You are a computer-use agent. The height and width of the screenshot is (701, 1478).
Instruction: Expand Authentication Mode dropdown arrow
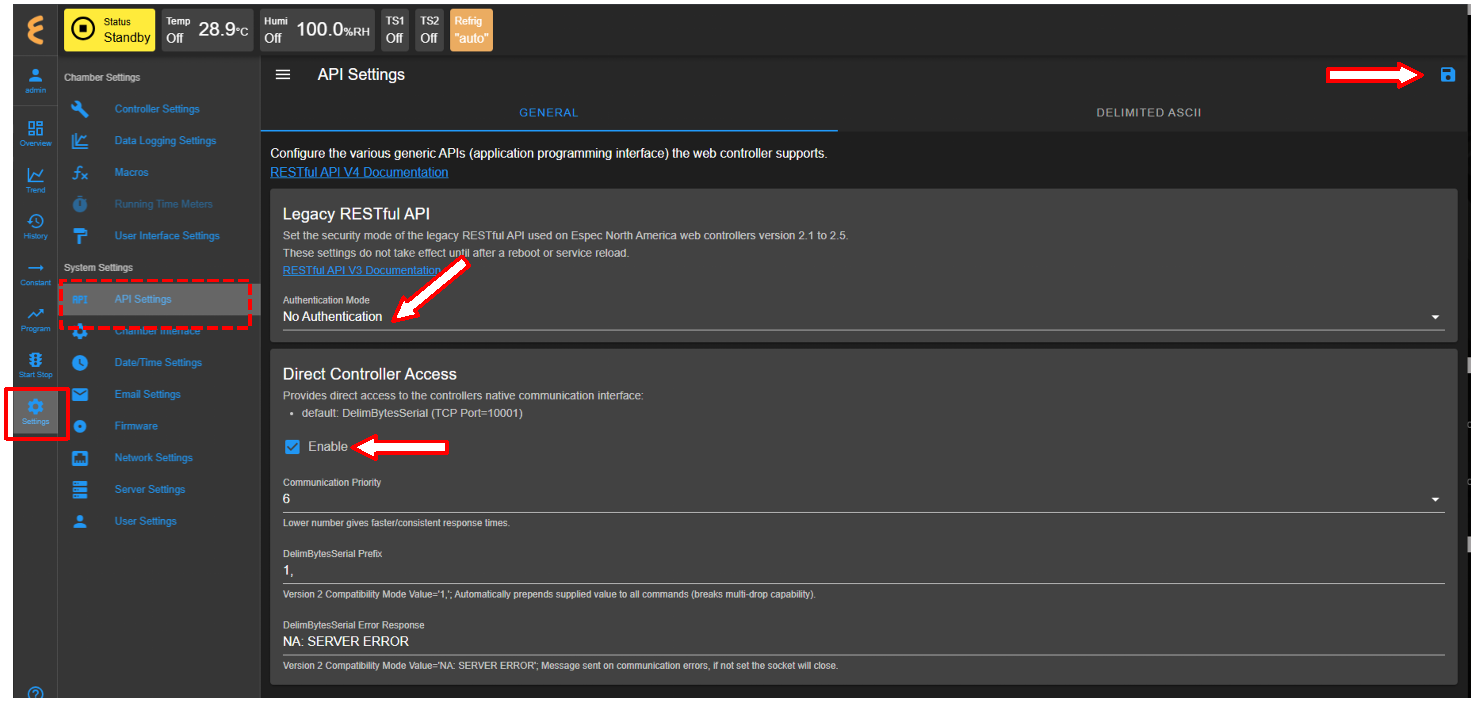(x=1435, y=317)
